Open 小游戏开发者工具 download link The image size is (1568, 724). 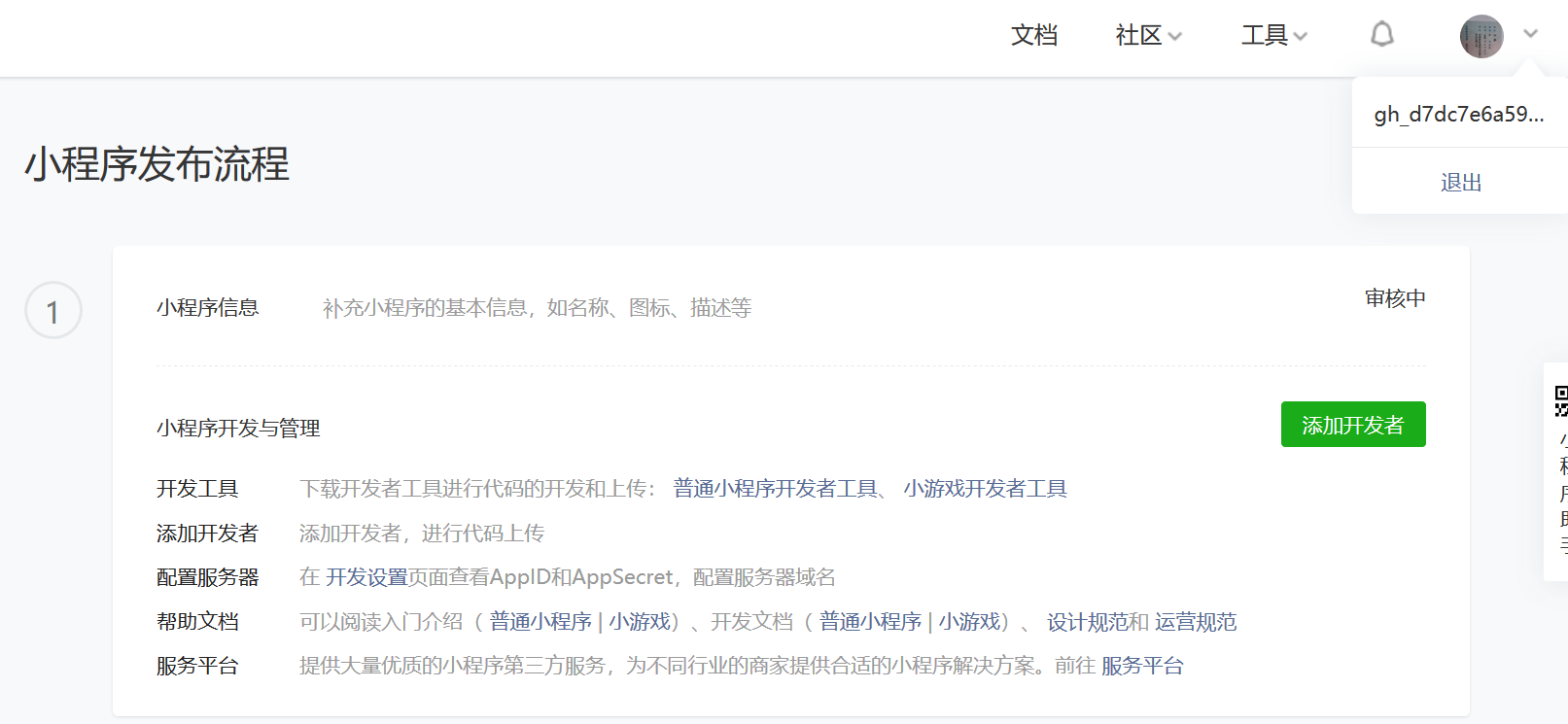point(985,489)
